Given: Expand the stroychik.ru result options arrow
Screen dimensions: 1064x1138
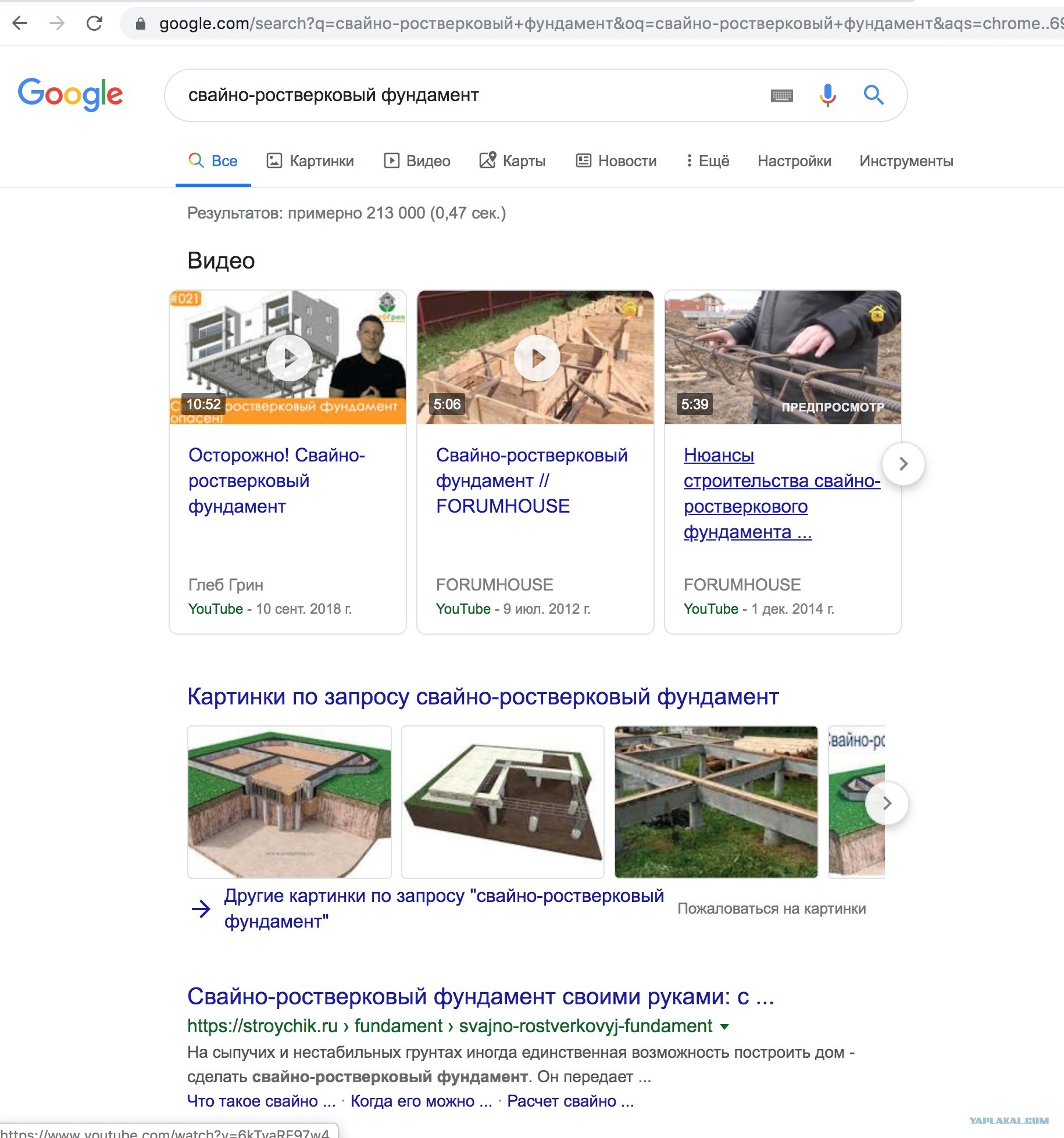Looking at the screenshot, I should (x=724, y=1027).
